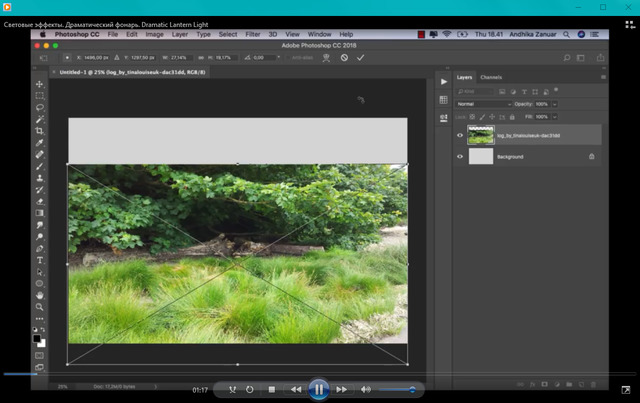Select the log_by_tinalouiseuk layer thumbnail
Screen dimensions: 640x403
(x=481, y=135)
